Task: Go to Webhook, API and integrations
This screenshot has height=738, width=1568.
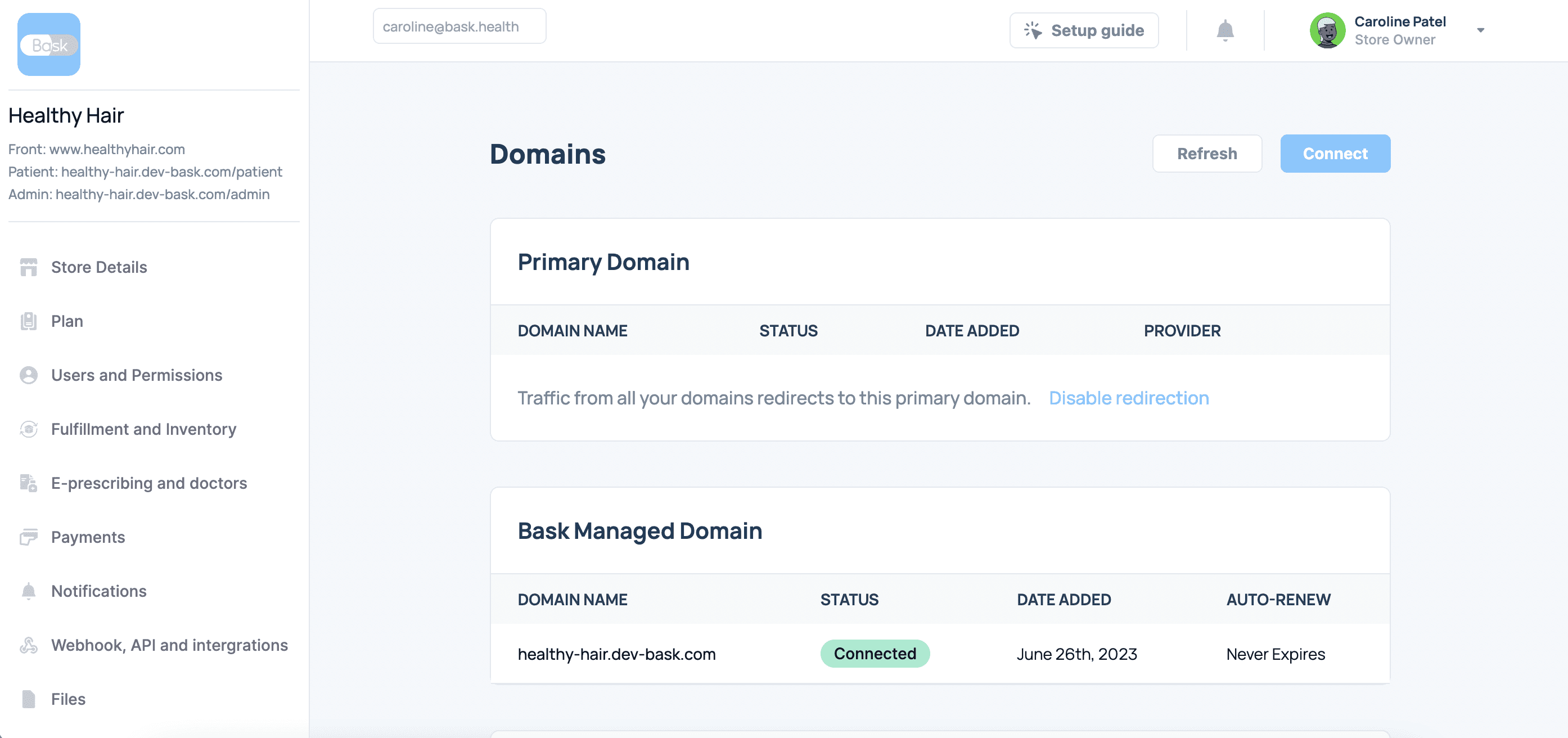Action: (x=169, y=645)
